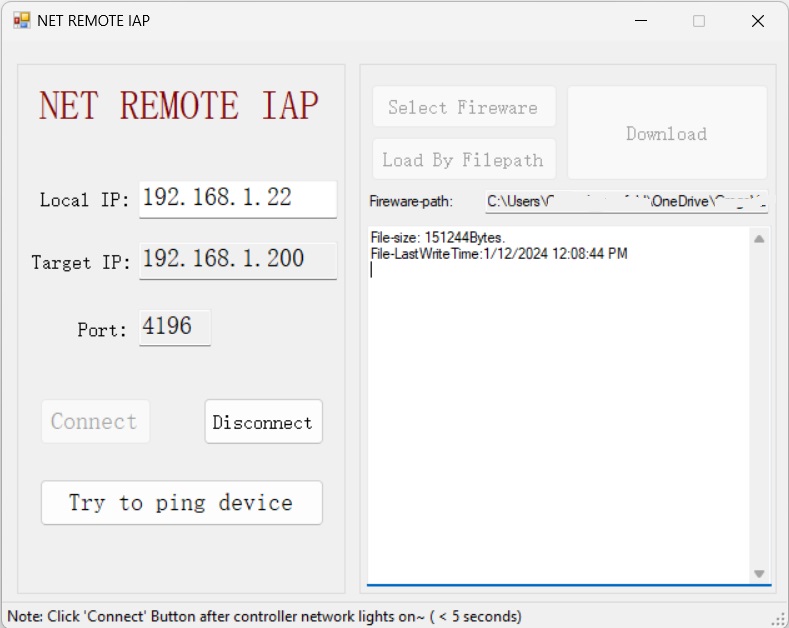Click the NET REMOTE IAP title bar icon

point(21,20)
